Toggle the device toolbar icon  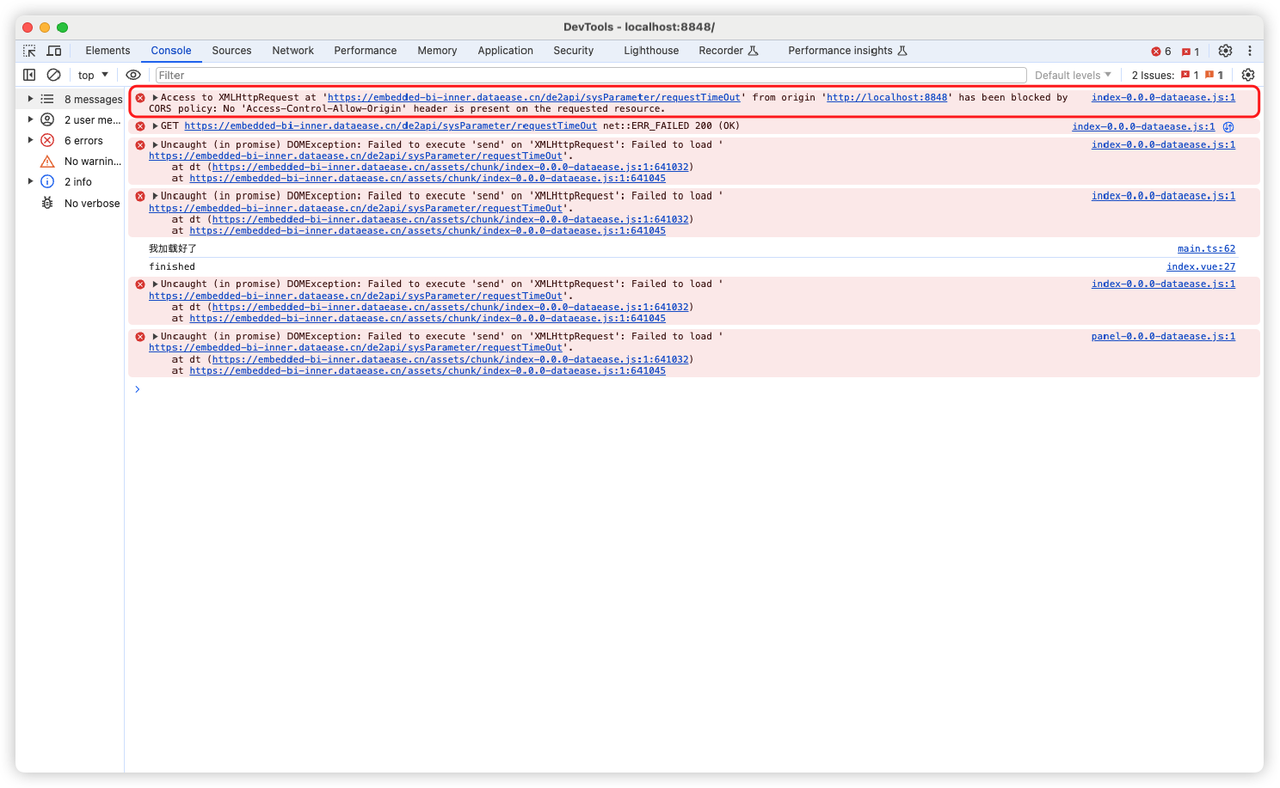tap(54, 51)
